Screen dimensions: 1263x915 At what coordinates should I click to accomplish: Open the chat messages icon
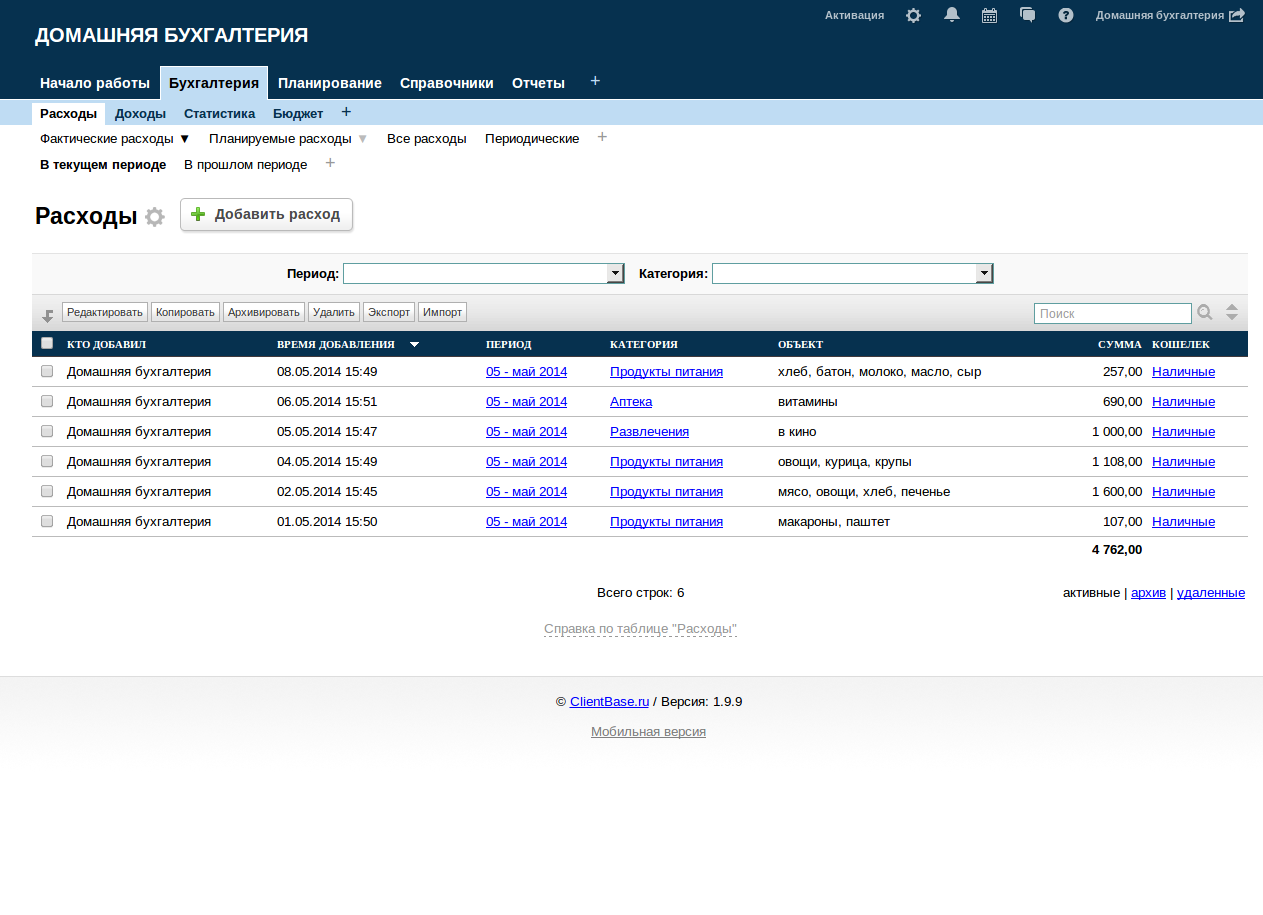tap(1027, 15)
